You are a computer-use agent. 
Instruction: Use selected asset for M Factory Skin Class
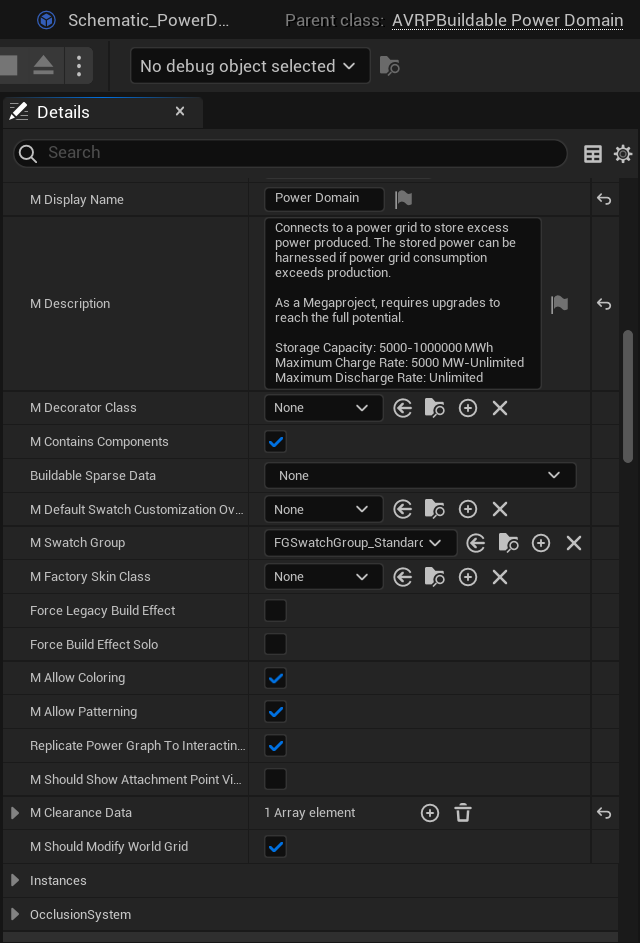click(402, 577)
